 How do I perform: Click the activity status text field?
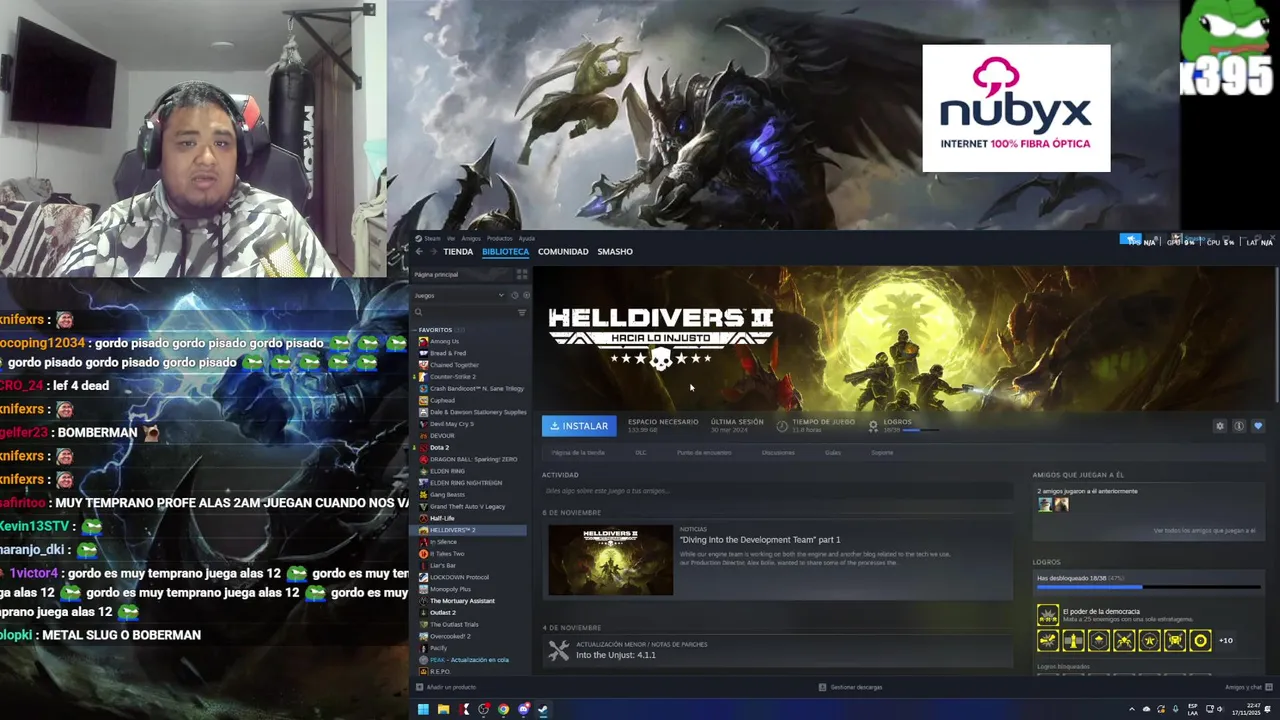777,491
